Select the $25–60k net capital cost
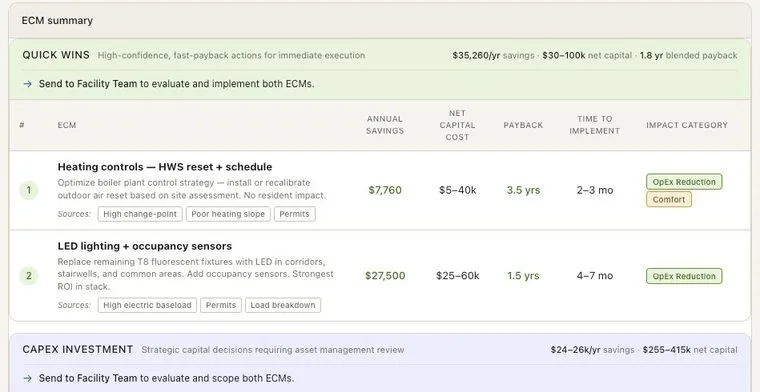 458,276
